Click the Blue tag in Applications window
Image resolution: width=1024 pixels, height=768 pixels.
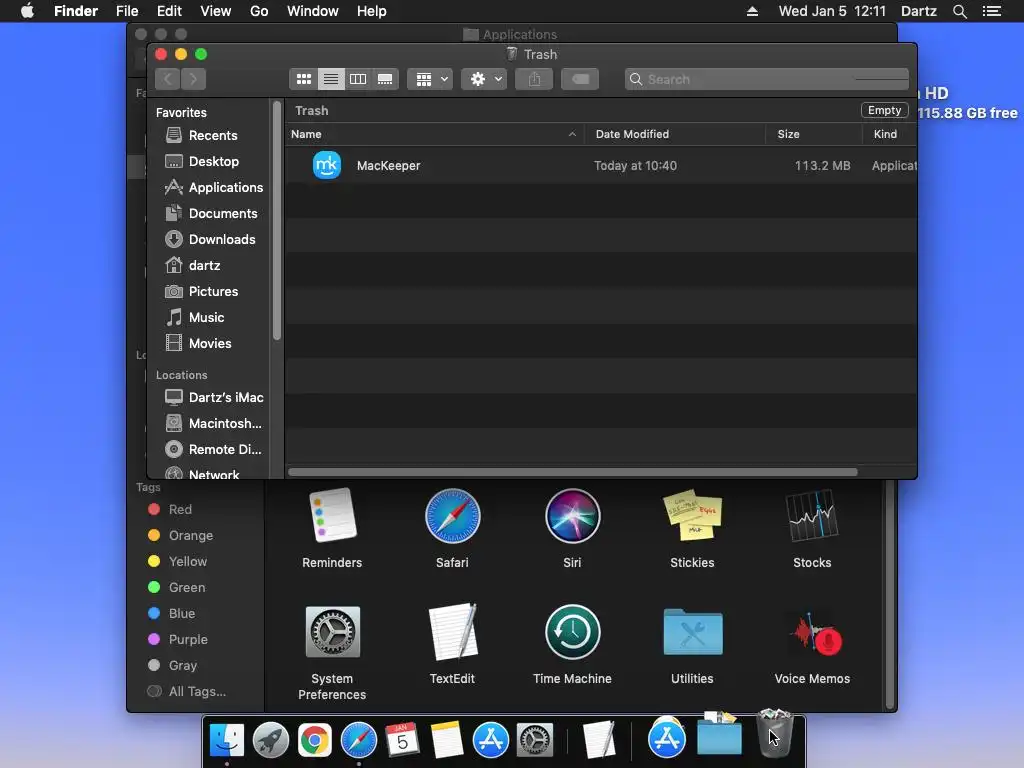[171, 614]
